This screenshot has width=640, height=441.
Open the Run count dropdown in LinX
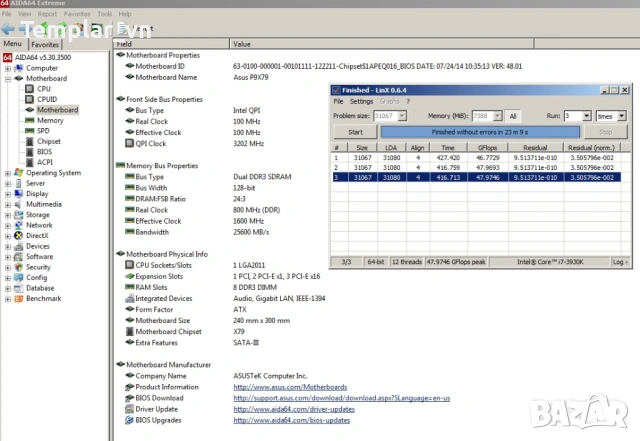coord(587,116)
